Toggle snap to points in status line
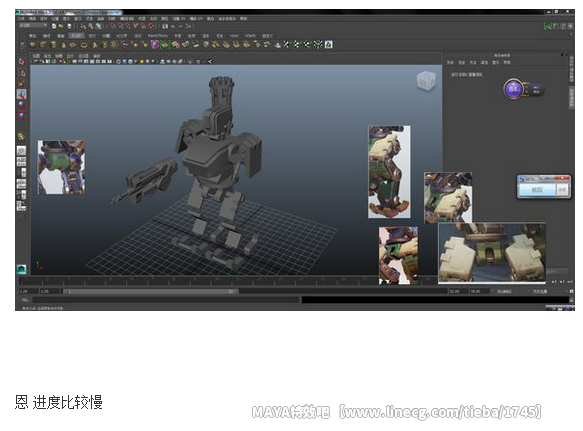The width and height of the screenshot is (583, 431). (128, 26)
